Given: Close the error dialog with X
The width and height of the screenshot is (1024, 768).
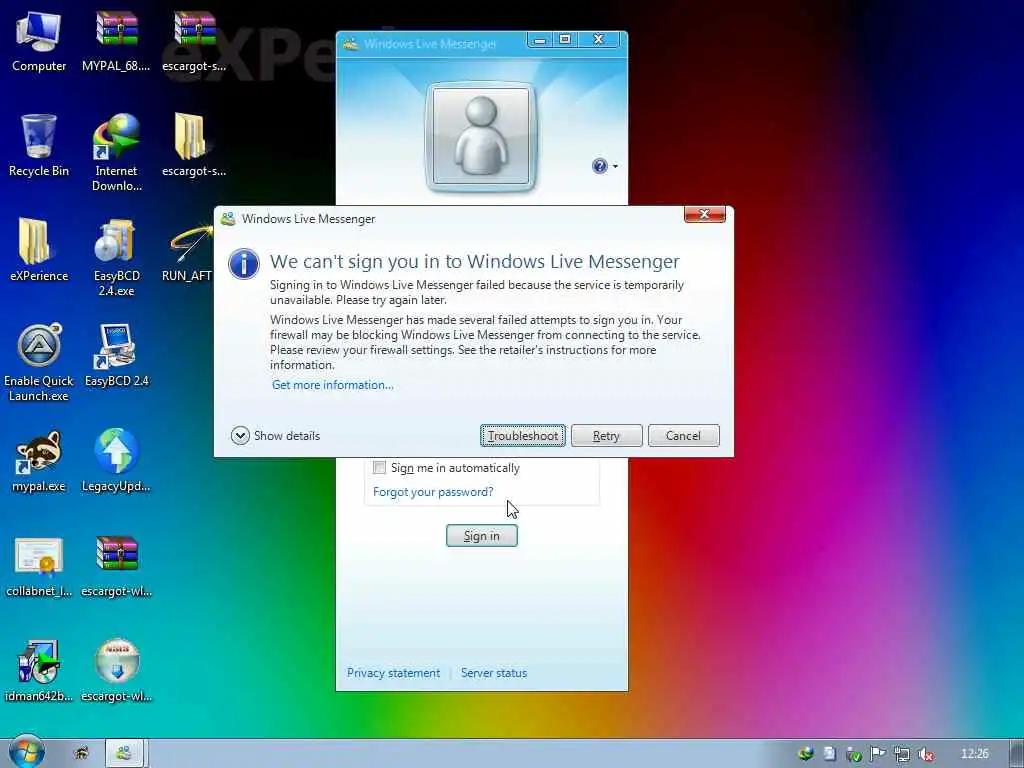Looking at the screenshot, I should tap(705, 214).
